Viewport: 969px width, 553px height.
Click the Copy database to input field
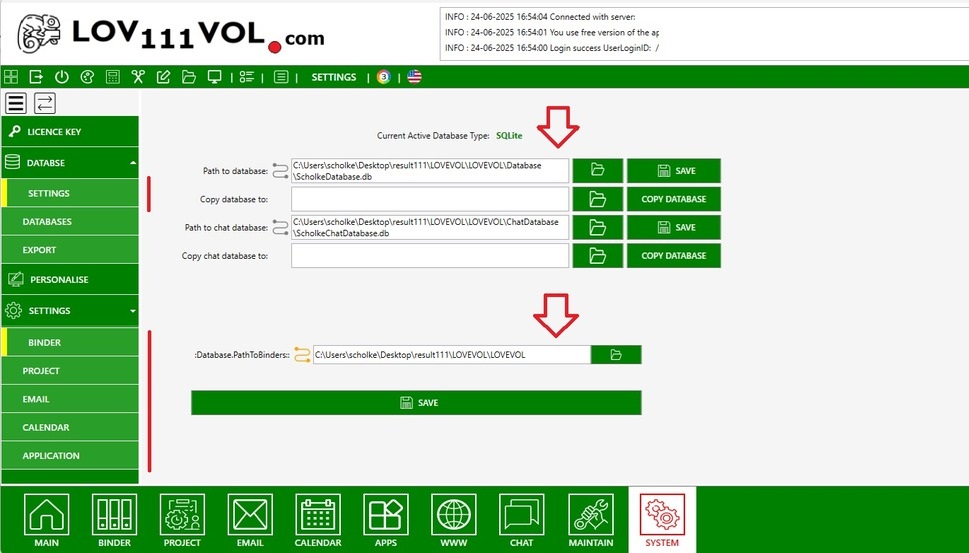[429, 199]
